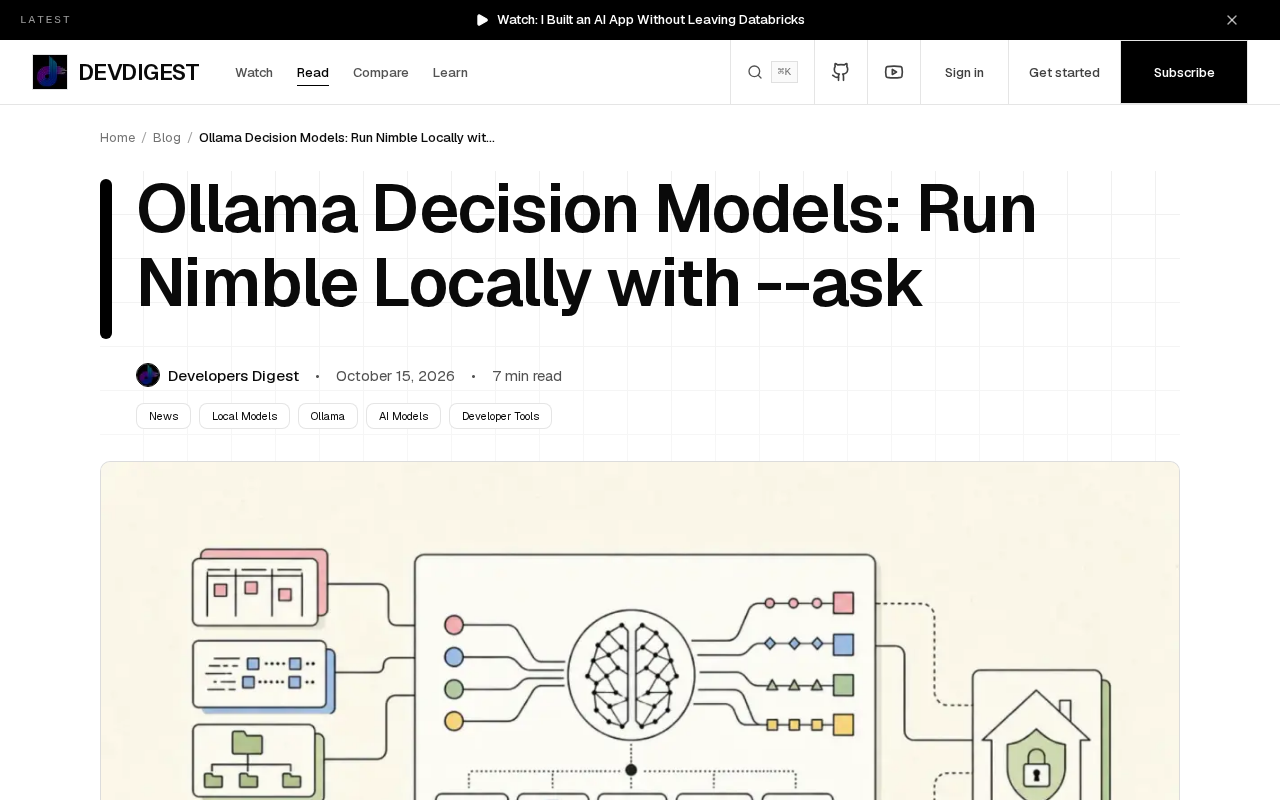Viewport: 1280px width, 800px height.
Task: Click the play icon in the banner
Action: pyautogui.click(x=483, y=20)
